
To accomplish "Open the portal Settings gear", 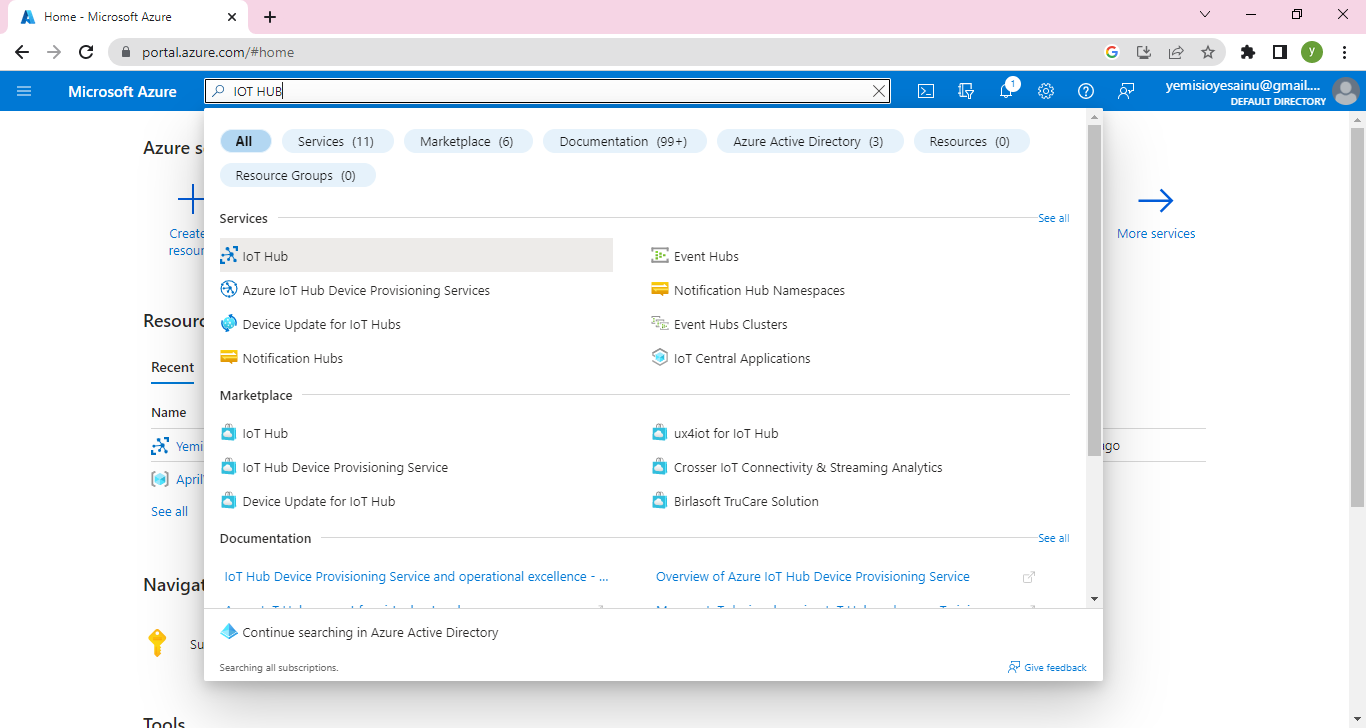I will pos(1046,91).
